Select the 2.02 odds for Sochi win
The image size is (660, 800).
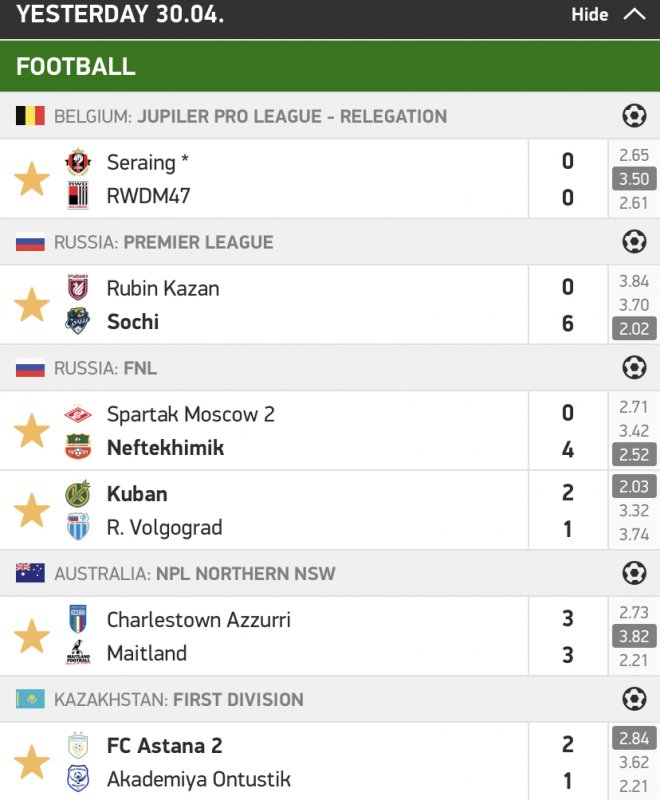pos(634,328)
